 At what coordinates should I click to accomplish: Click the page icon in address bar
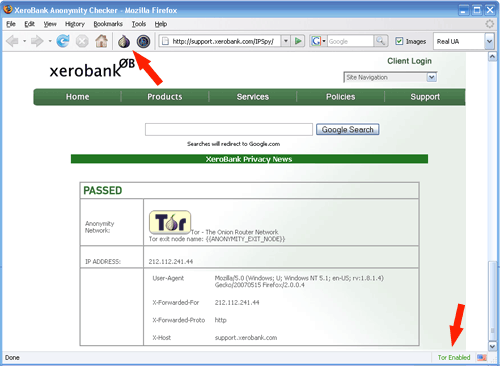165,41
